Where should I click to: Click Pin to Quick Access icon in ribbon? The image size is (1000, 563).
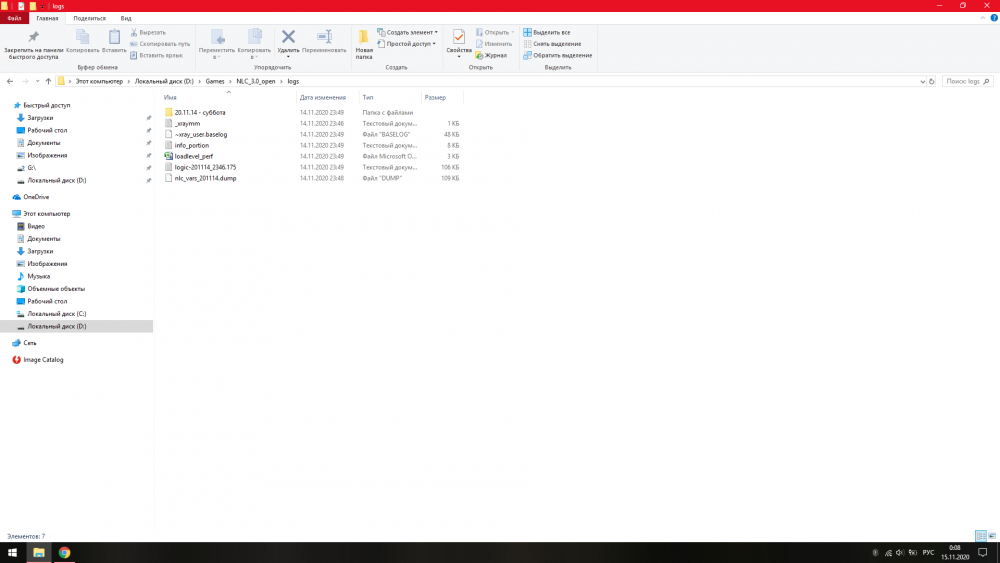(33, 37)
